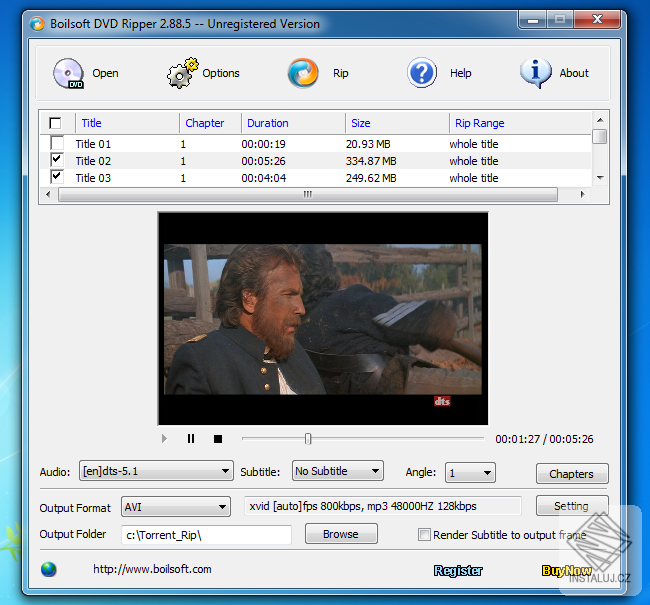Click the playback seek slider thumb

308,439
